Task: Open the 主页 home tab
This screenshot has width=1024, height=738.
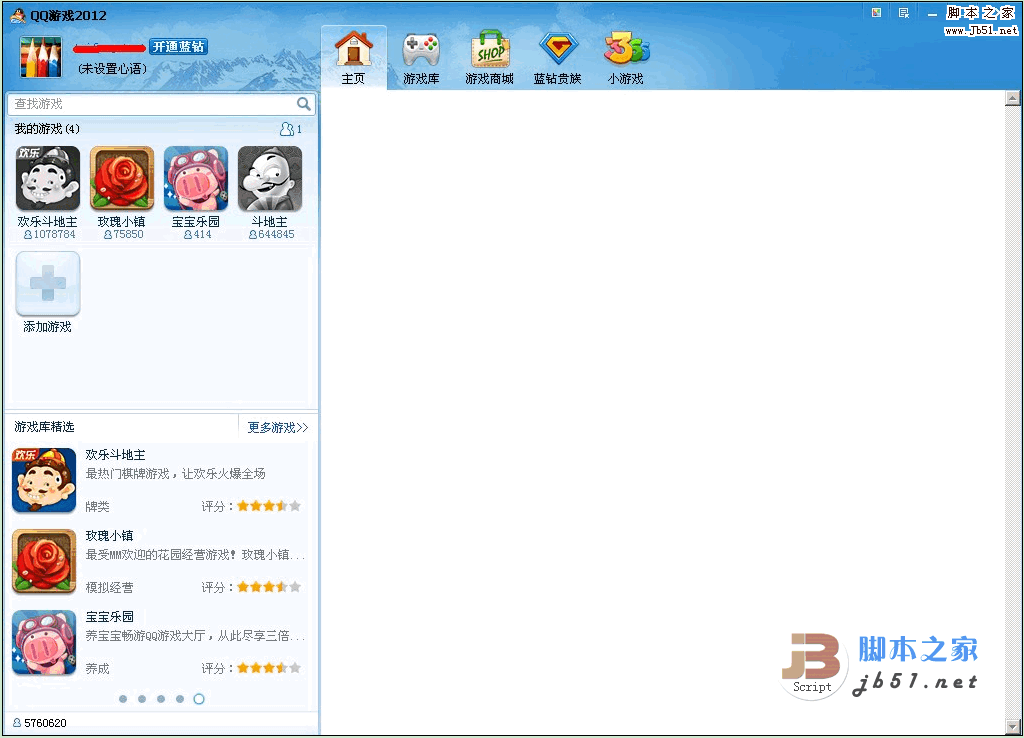Action: tap(353, 58)
